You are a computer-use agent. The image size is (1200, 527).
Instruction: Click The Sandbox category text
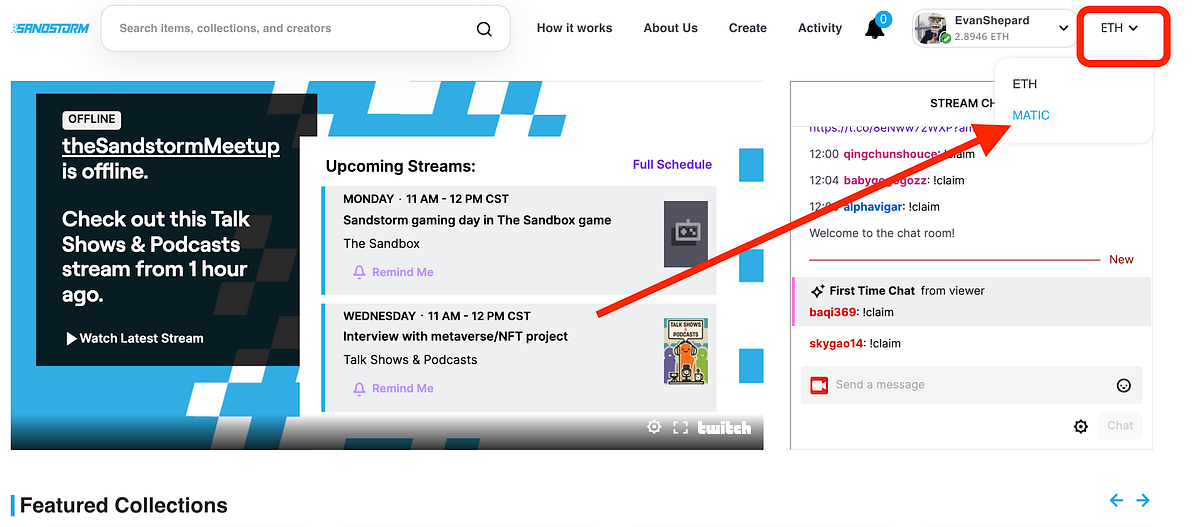pyautogui.click(x=381, y=244)
